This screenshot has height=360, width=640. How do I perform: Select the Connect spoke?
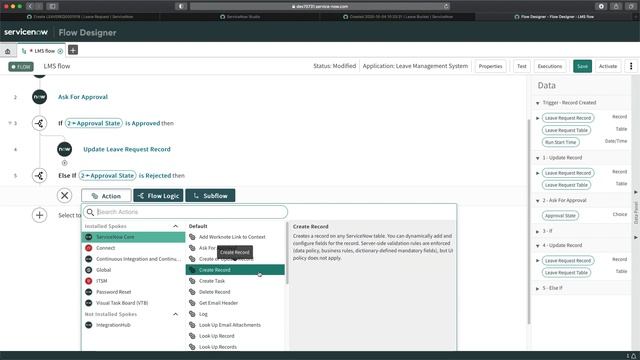coord(133,248)
